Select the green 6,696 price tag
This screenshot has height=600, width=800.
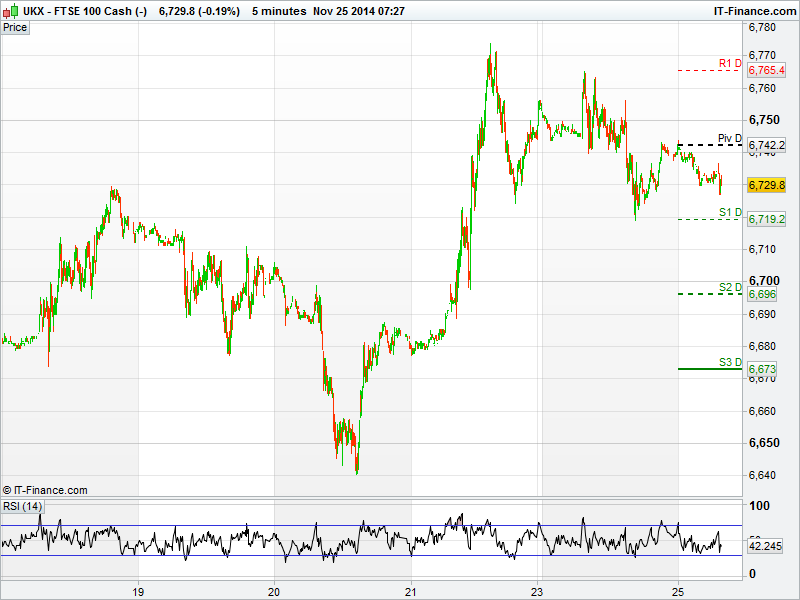tap(761, 295)
